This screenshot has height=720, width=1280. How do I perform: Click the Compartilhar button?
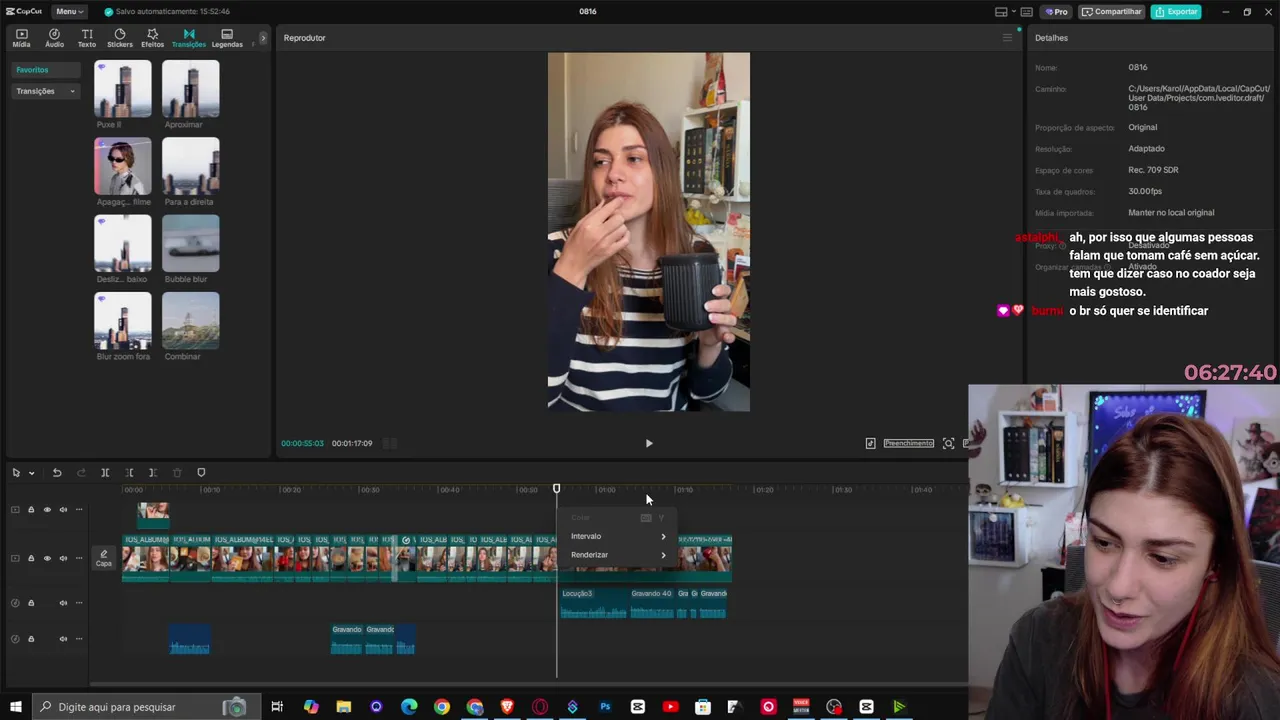pos(1111,12)
